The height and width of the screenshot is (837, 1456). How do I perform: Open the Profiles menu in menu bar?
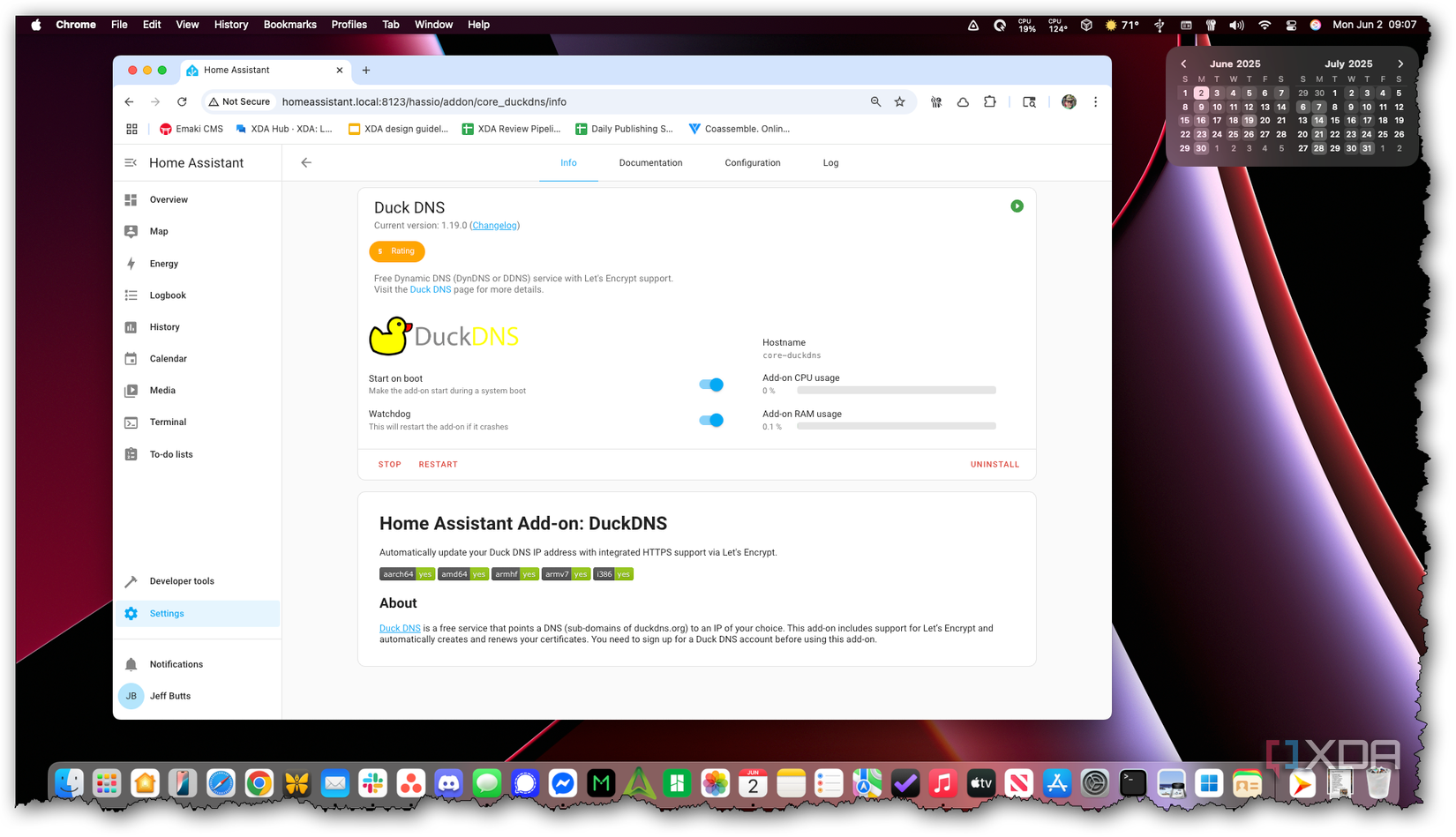pos(349,25)
